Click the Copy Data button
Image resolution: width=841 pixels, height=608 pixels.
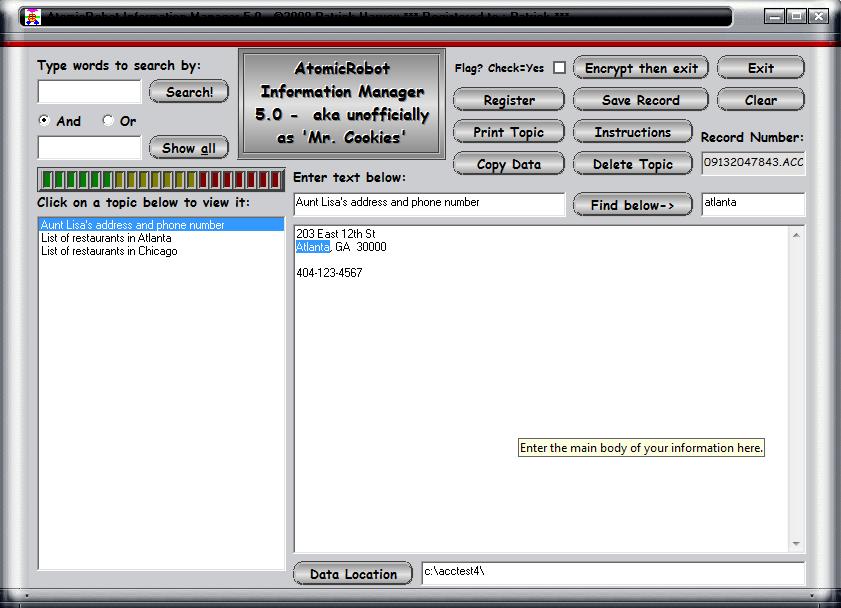pos(508,163)
